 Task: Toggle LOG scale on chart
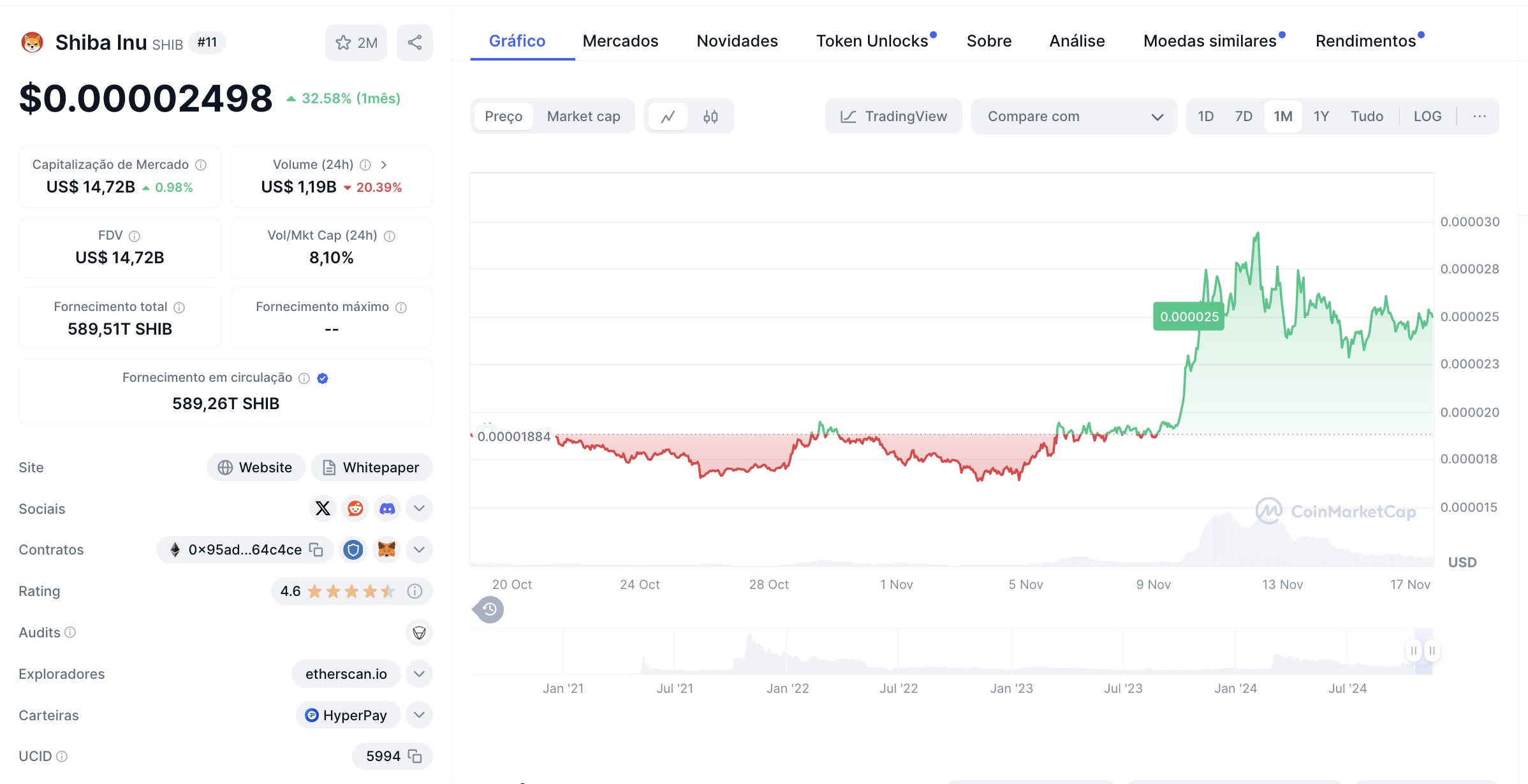[1427, 117]
